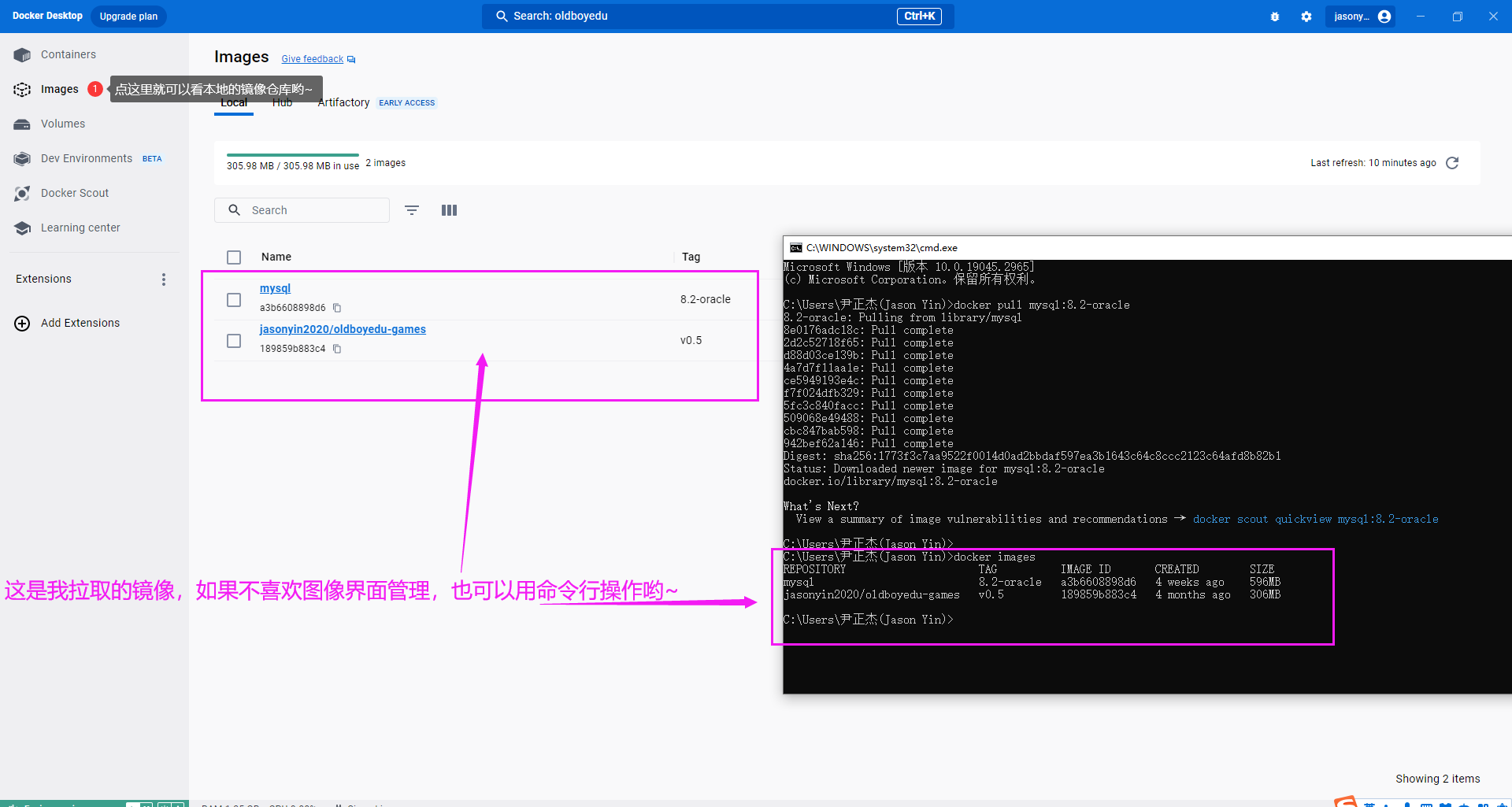Toggle the select-all images checkbox

coord(234,257)
